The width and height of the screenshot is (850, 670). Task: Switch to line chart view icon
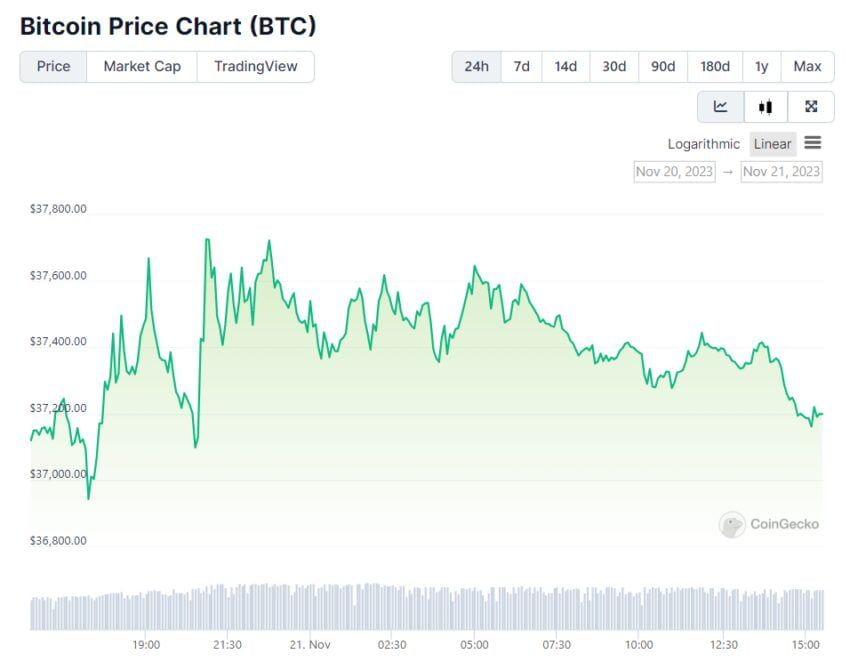pyautogui.click(x=720, y=107)
